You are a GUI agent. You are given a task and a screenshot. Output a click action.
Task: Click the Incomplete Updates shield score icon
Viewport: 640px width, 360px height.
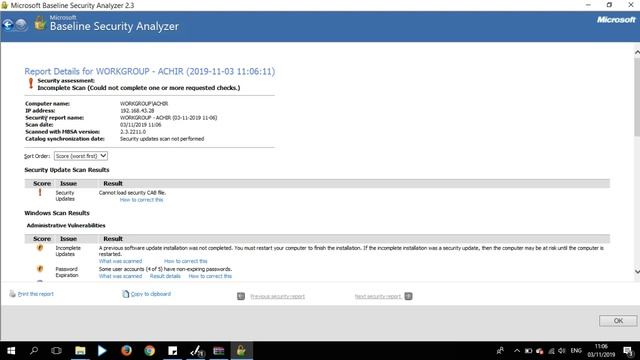pyautogui.click(x=40, y=248)
